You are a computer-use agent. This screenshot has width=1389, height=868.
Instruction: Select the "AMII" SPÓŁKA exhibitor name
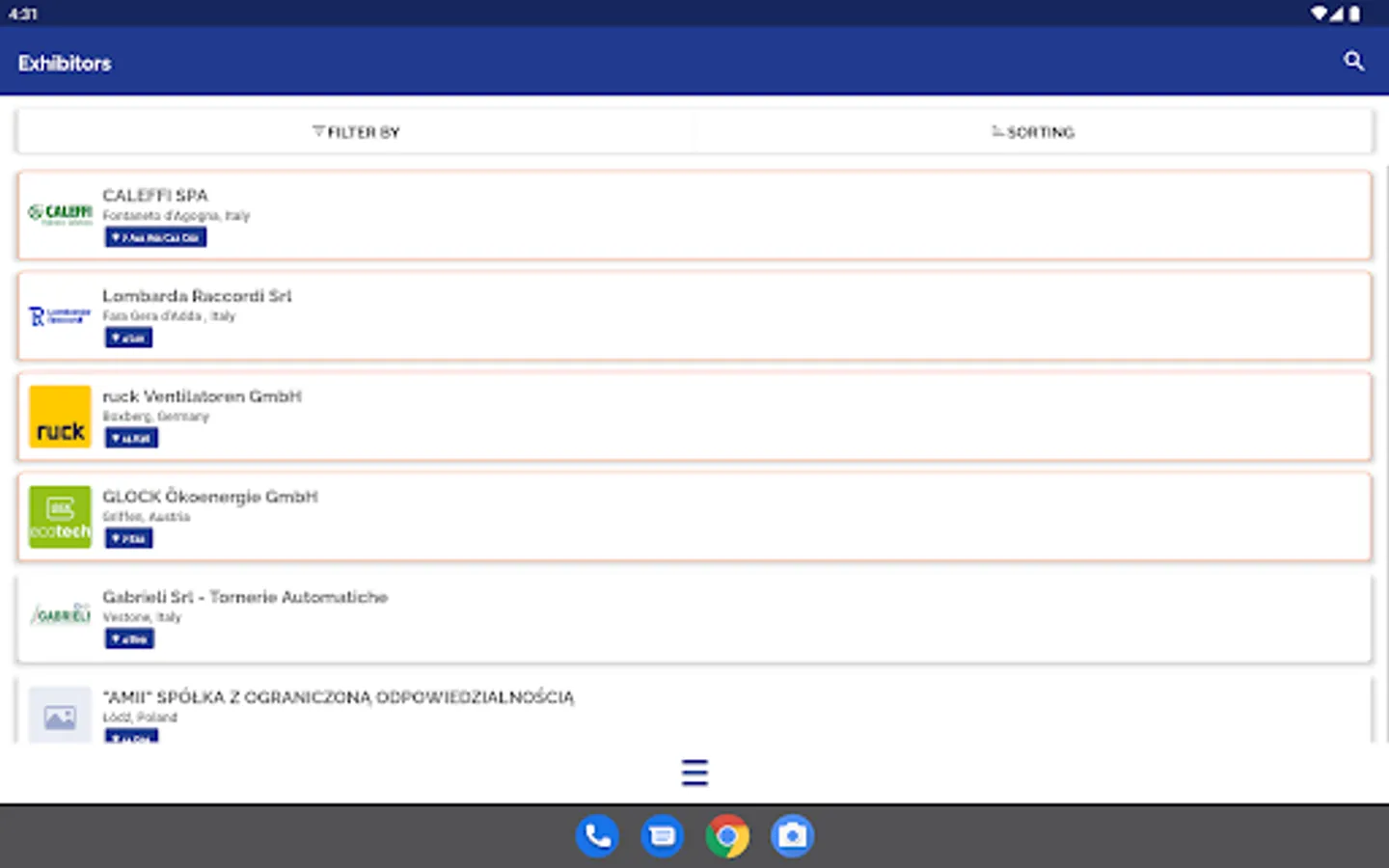(x=338, y=696)
